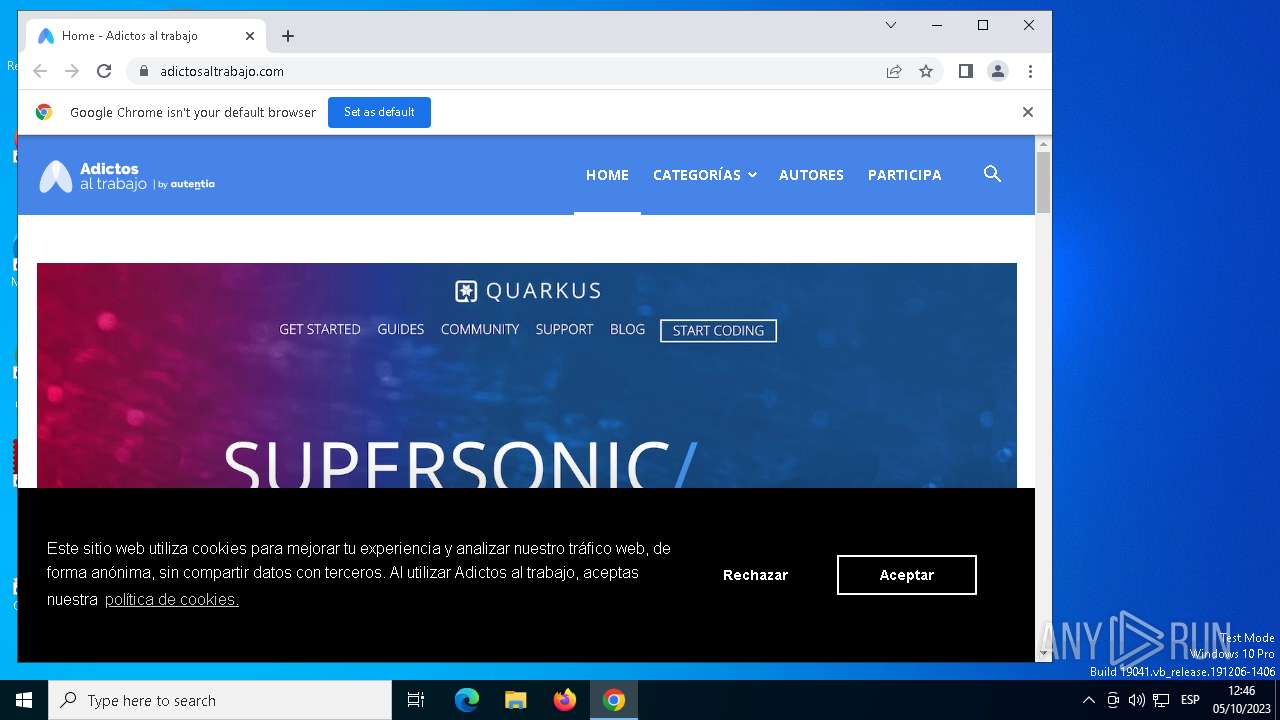Open the AUTORES menu item
1280x720 pixels.
pos(811,175)
